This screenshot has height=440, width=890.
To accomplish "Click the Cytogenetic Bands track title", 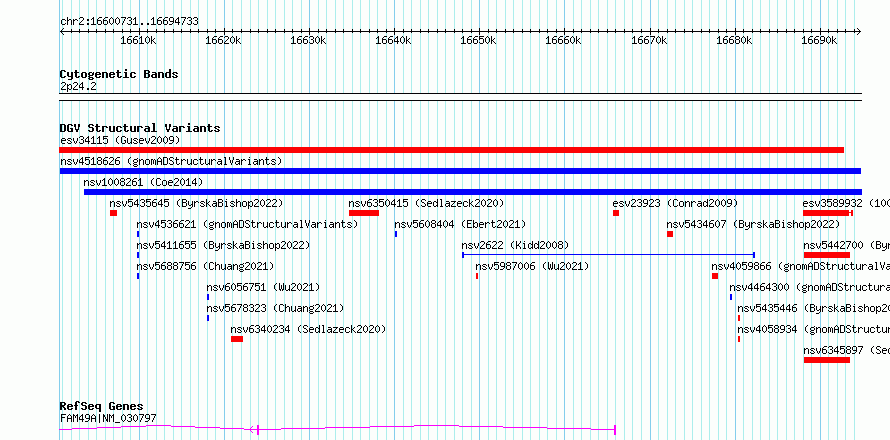I will pos(119,74).
